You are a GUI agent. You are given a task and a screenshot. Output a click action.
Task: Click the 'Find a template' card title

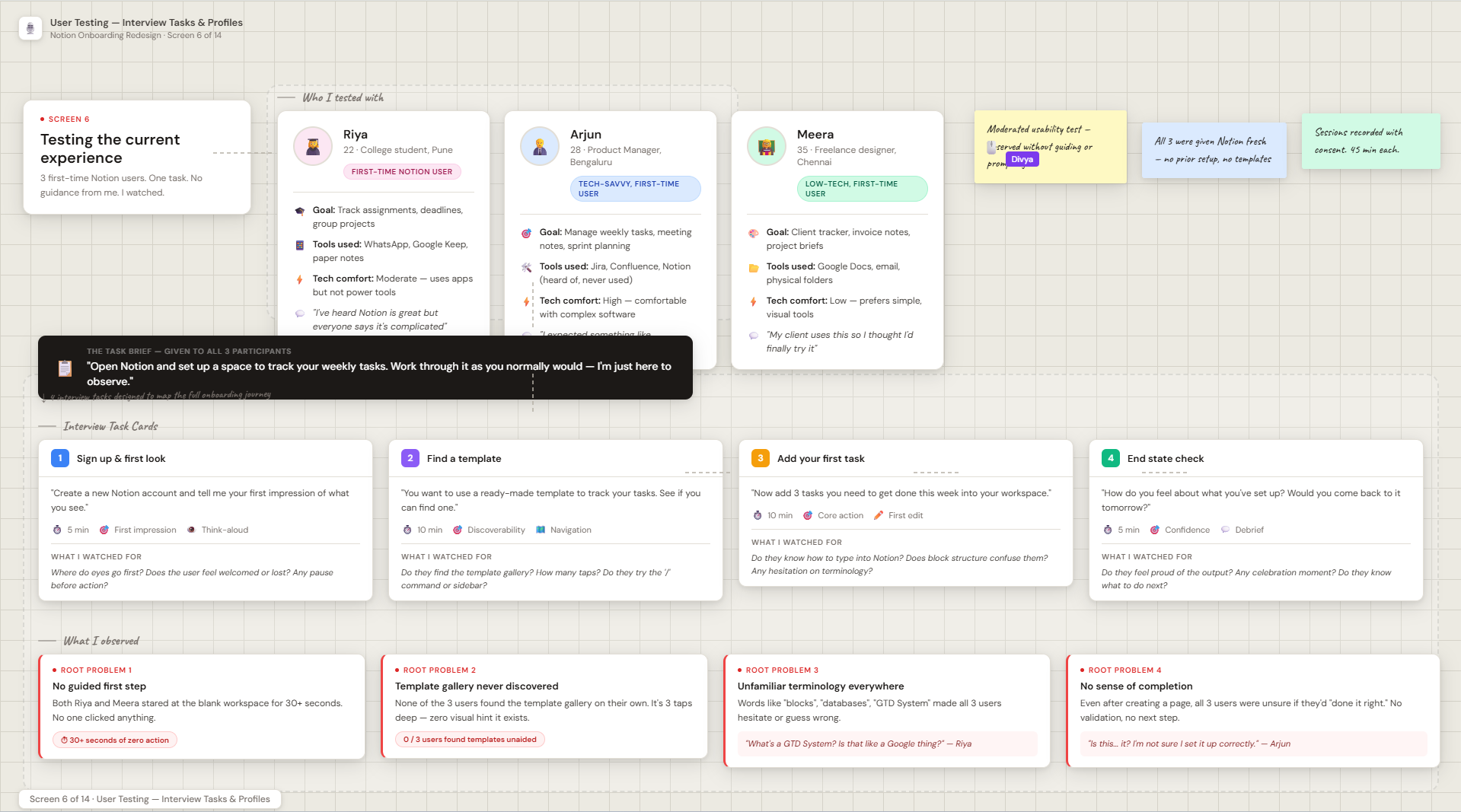pyautogui.click(x=464, y=459)
